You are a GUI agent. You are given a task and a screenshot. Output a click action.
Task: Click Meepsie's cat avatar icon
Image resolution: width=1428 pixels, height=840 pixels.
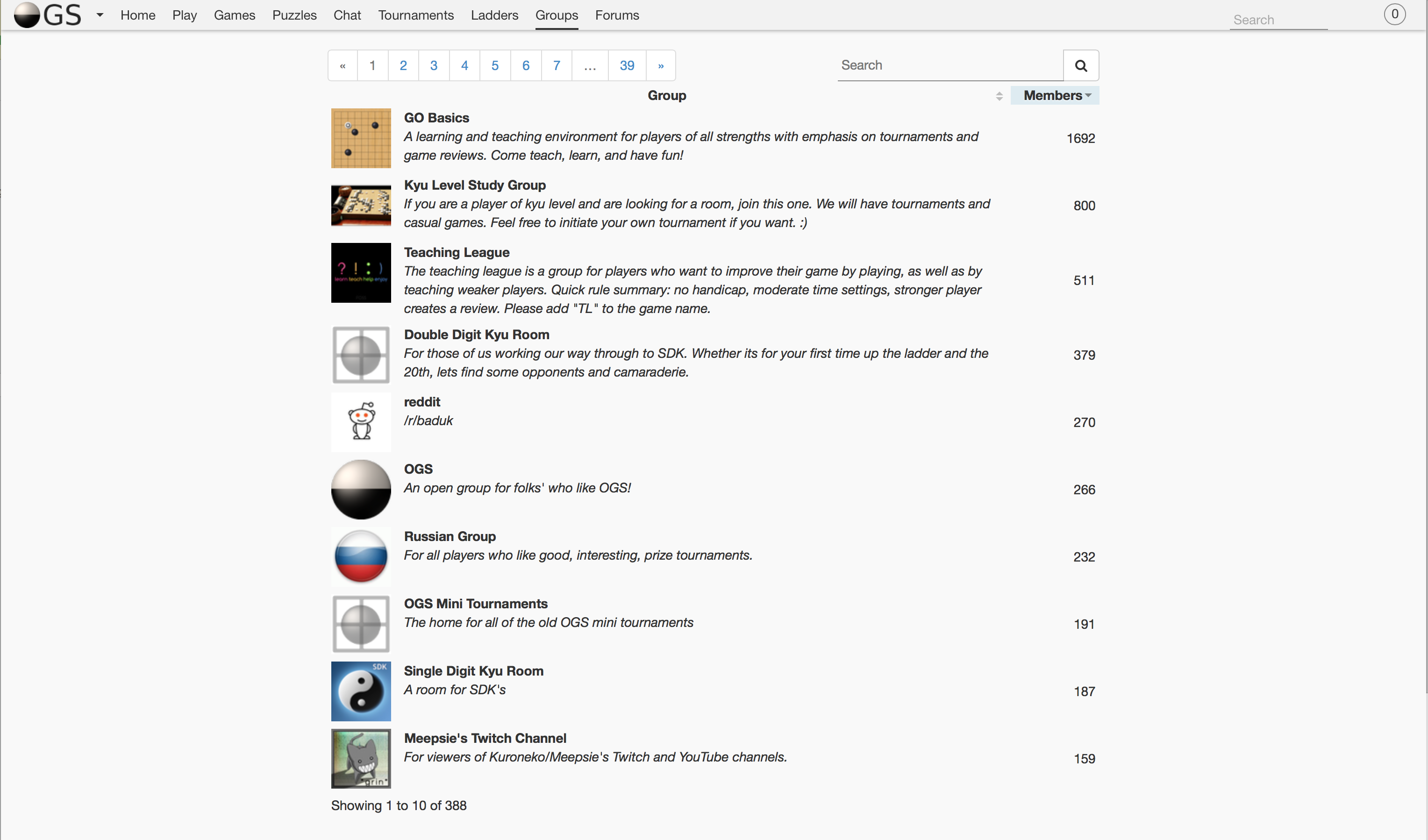pos(361,758)
